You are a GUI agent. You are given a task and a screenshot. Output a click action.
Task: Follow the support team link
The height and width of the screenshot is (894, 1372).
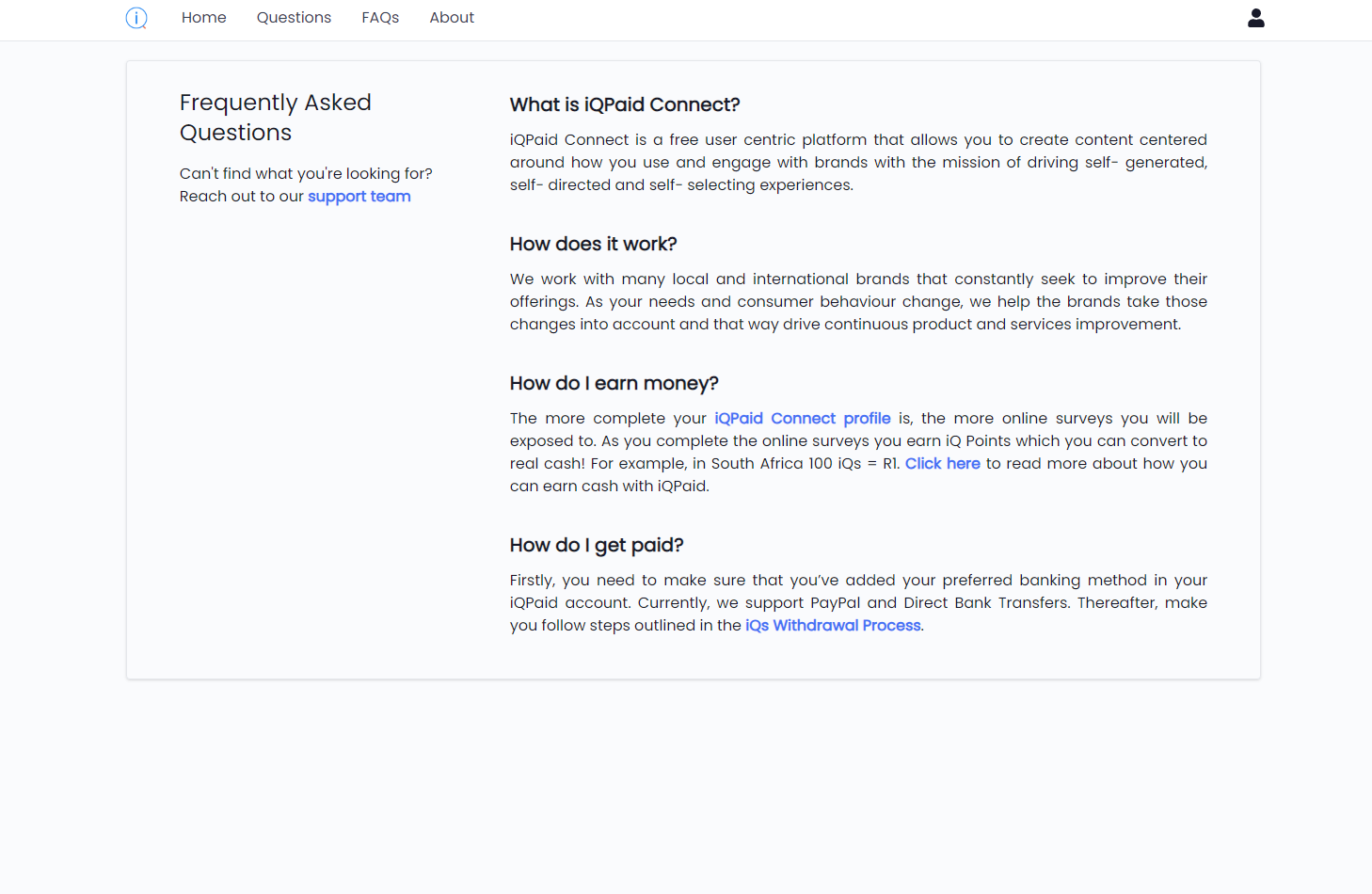coord(359,197)
